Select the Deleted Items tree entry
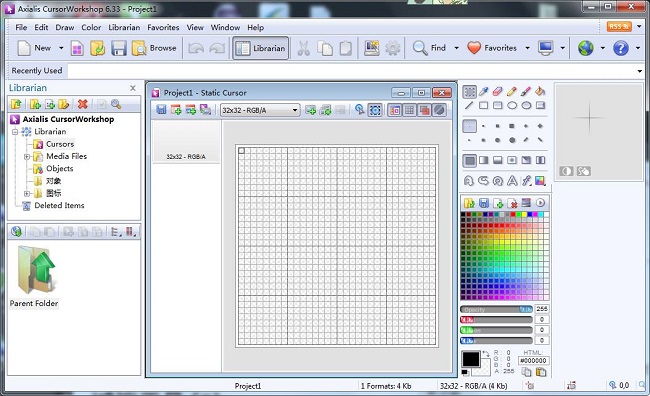The width and height of the screenshot is (650, 396). tap(59, 206)
